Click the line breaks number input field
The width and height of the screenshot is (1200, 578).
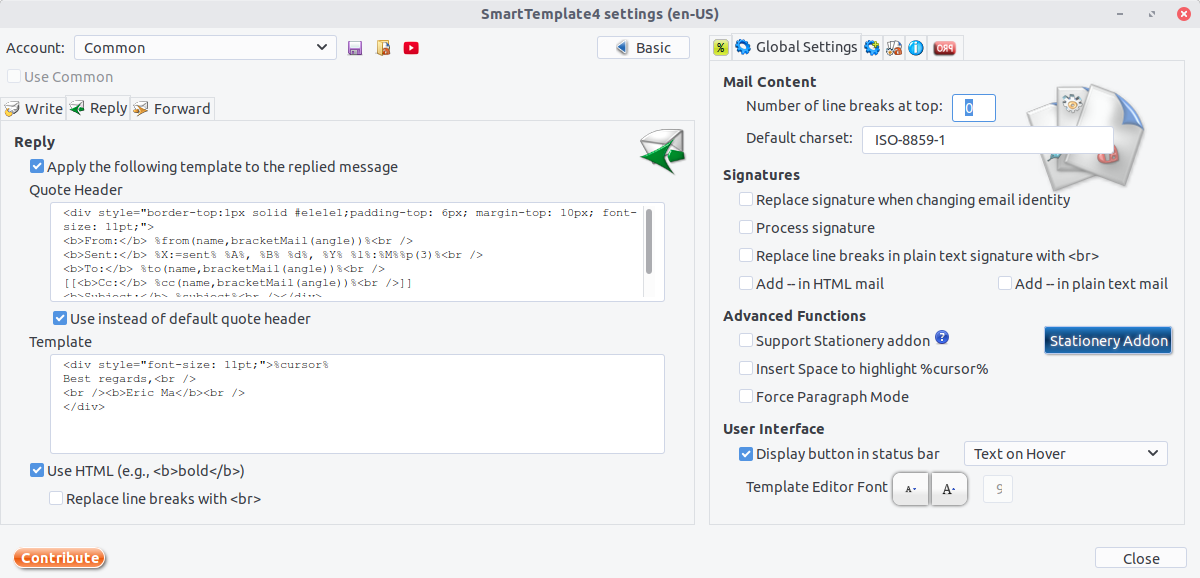[973, 107]
